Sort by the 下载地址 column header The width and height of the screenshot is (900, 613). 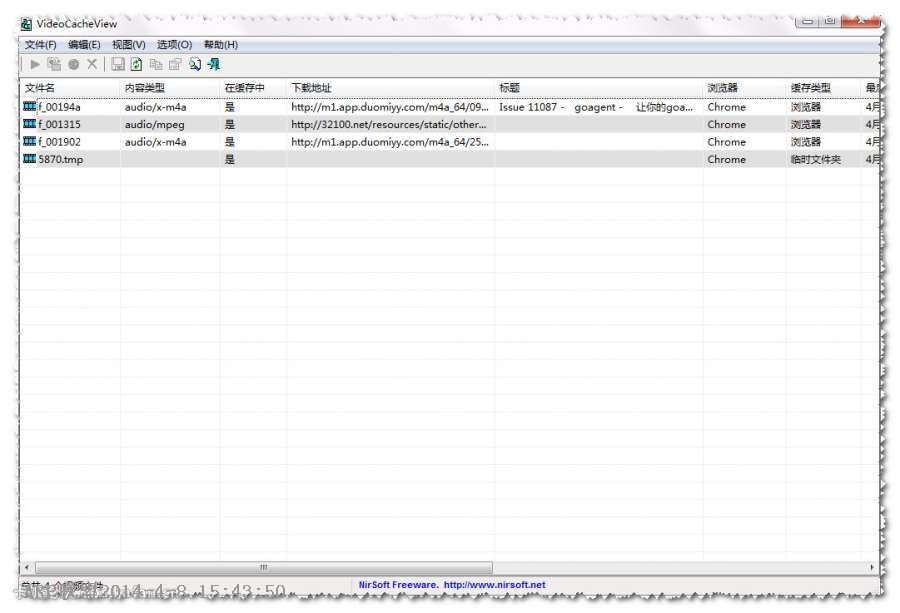391,88
